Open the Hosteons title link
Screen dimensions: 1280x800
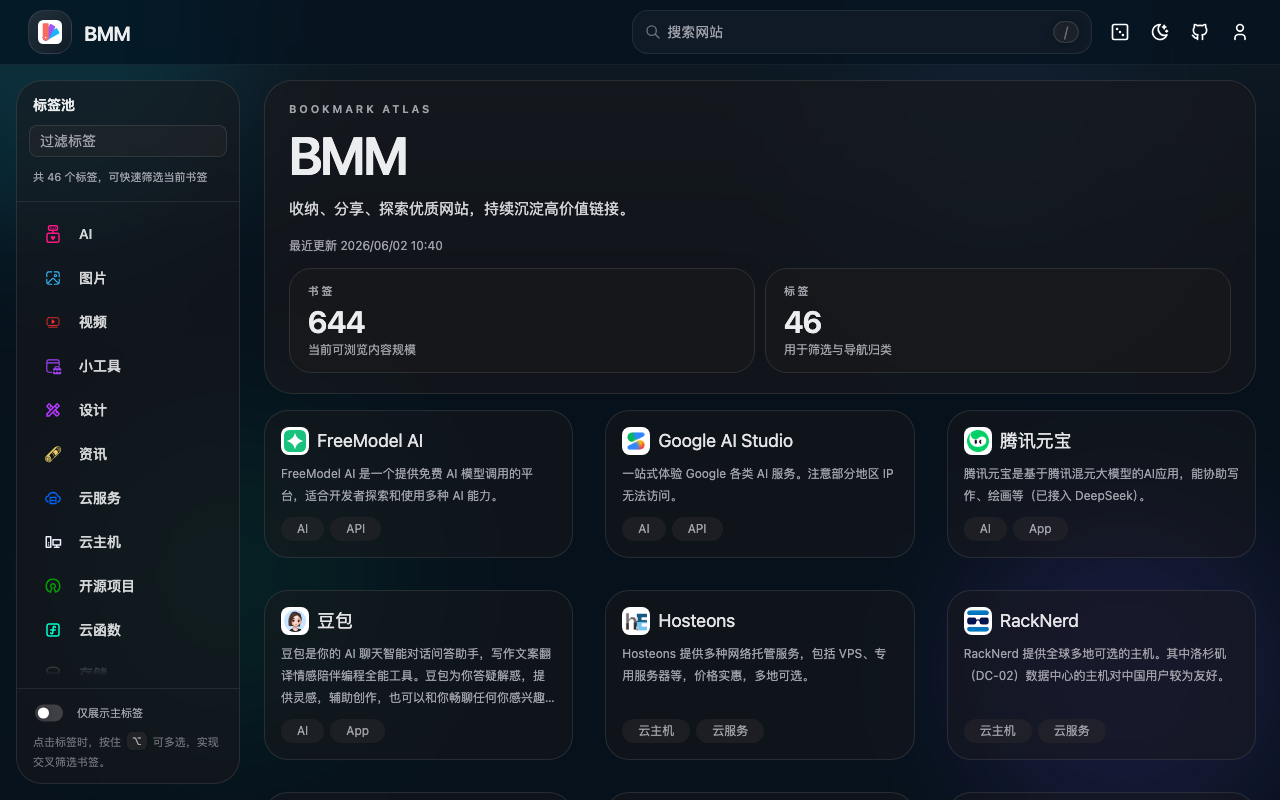(696, 621)
